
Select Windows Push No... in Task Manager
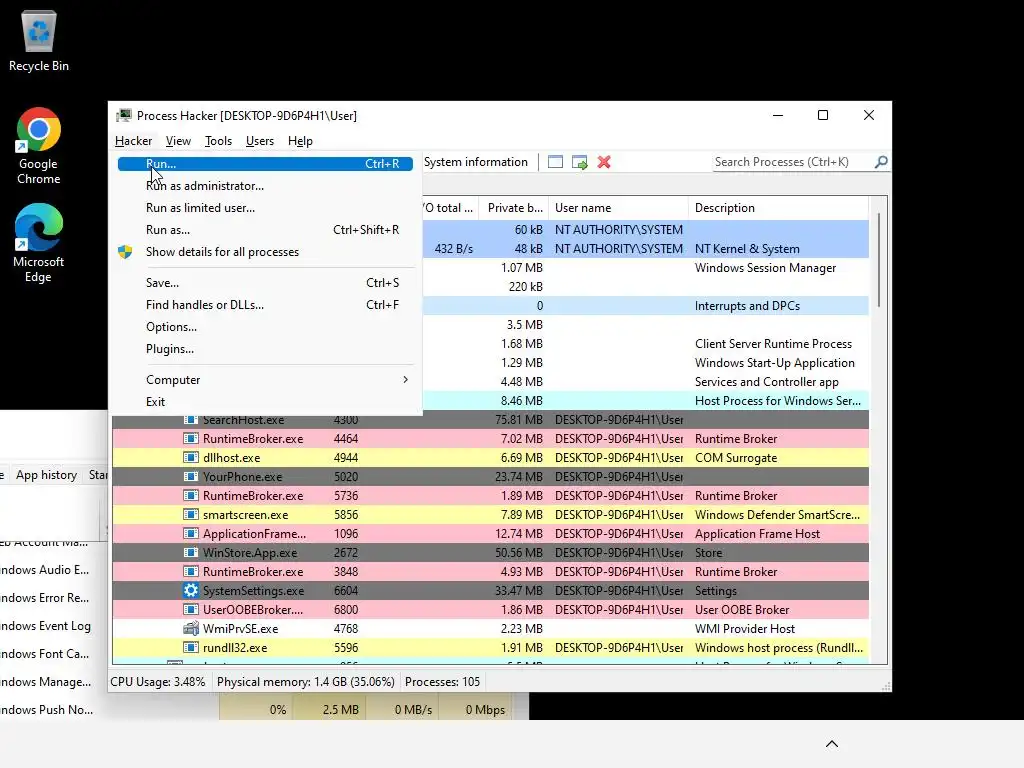46,709
